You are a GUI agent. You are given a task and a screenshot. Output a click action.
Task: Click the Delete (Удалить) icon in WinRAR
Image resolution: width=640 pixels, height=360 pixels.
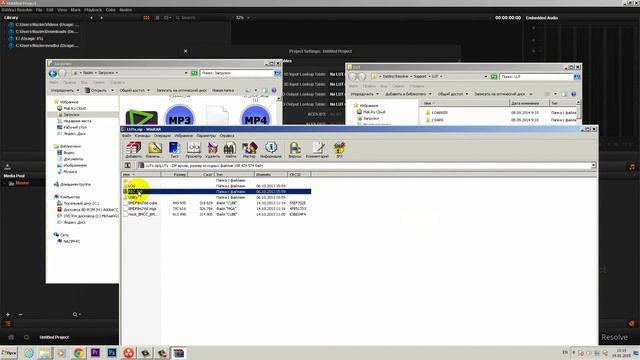tap(213, 150)
